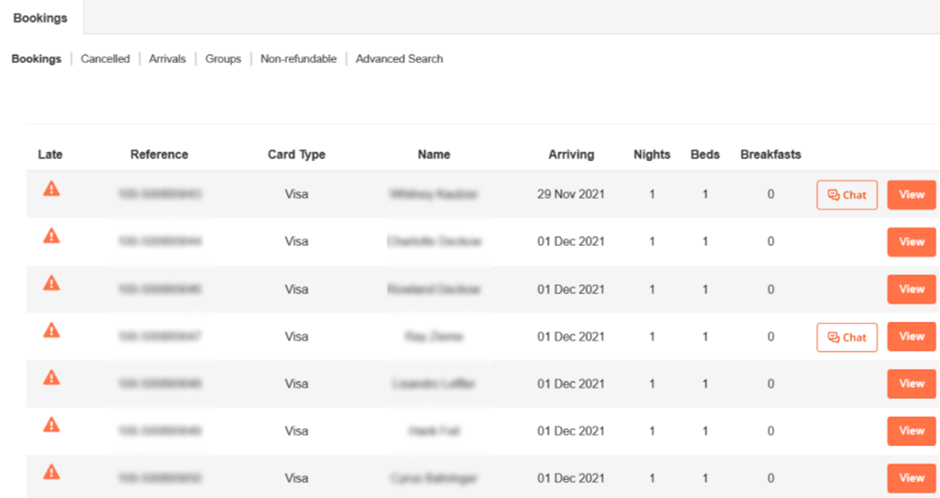Open the Groups tab
940x498 pixels.
[x=223, y=59]
